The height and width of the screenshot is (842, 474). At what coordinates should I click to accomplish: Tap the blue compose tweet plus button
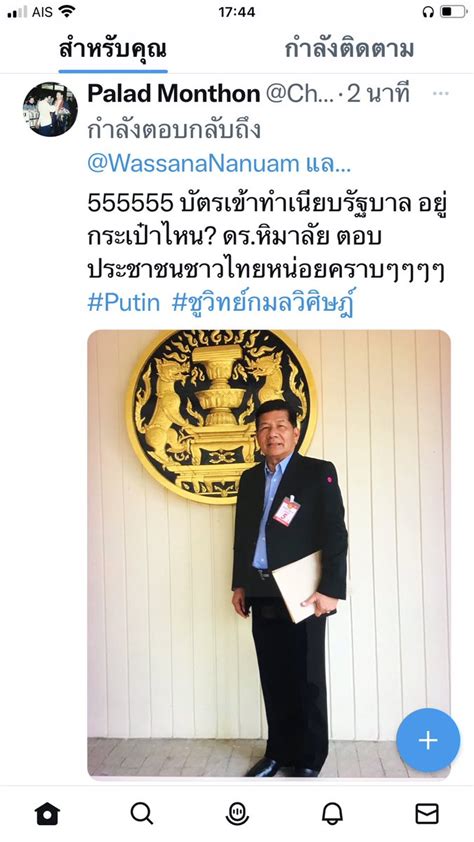[428, 741]
